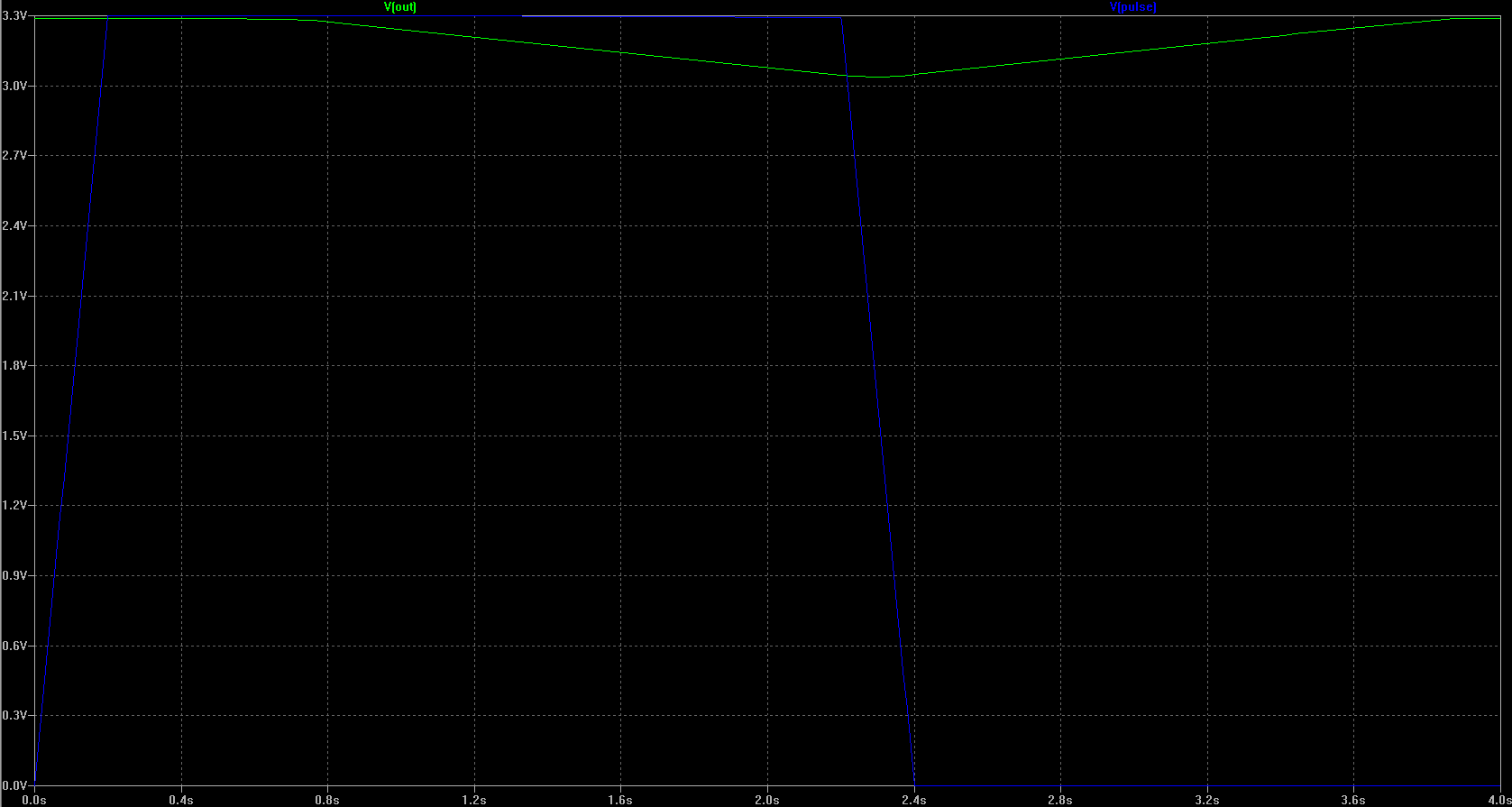
Task: Select the 2.1V vertical axis label
Action: click(x=16, y=296)
